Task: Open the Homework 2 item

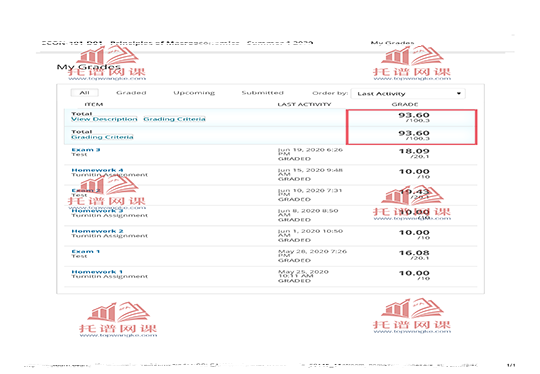Action: coord(97,231)
